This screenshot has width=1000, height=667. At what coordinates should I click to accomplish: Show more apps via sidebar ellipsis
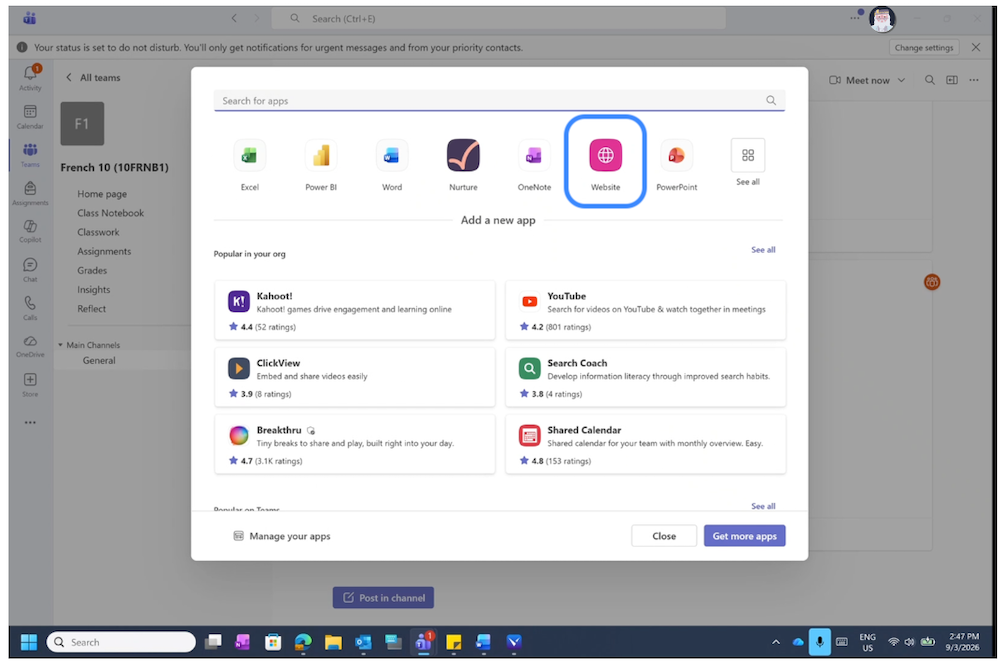[x=30, y=422]
